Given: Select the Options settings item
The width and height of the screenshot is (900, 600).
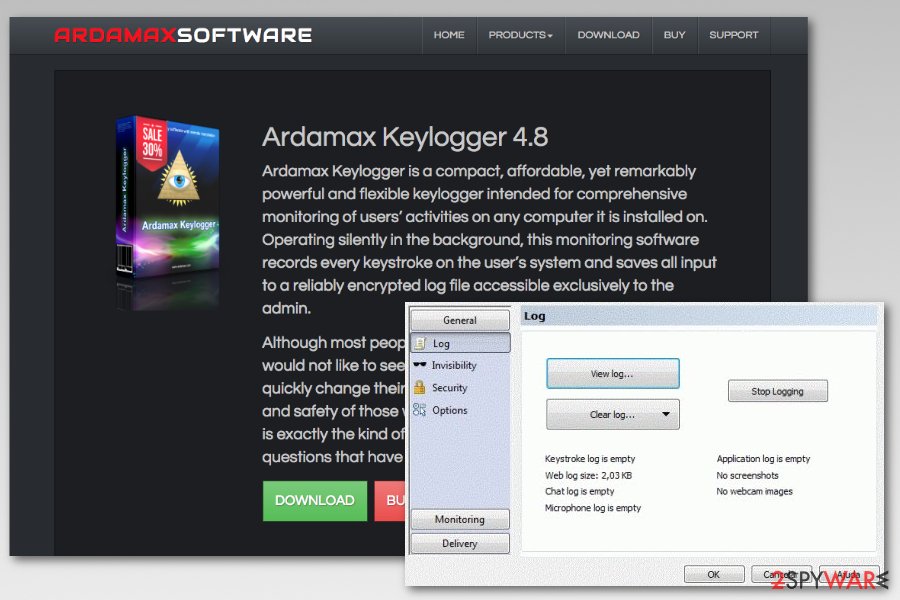Looking at the screenshot, I should coord(449,410).
